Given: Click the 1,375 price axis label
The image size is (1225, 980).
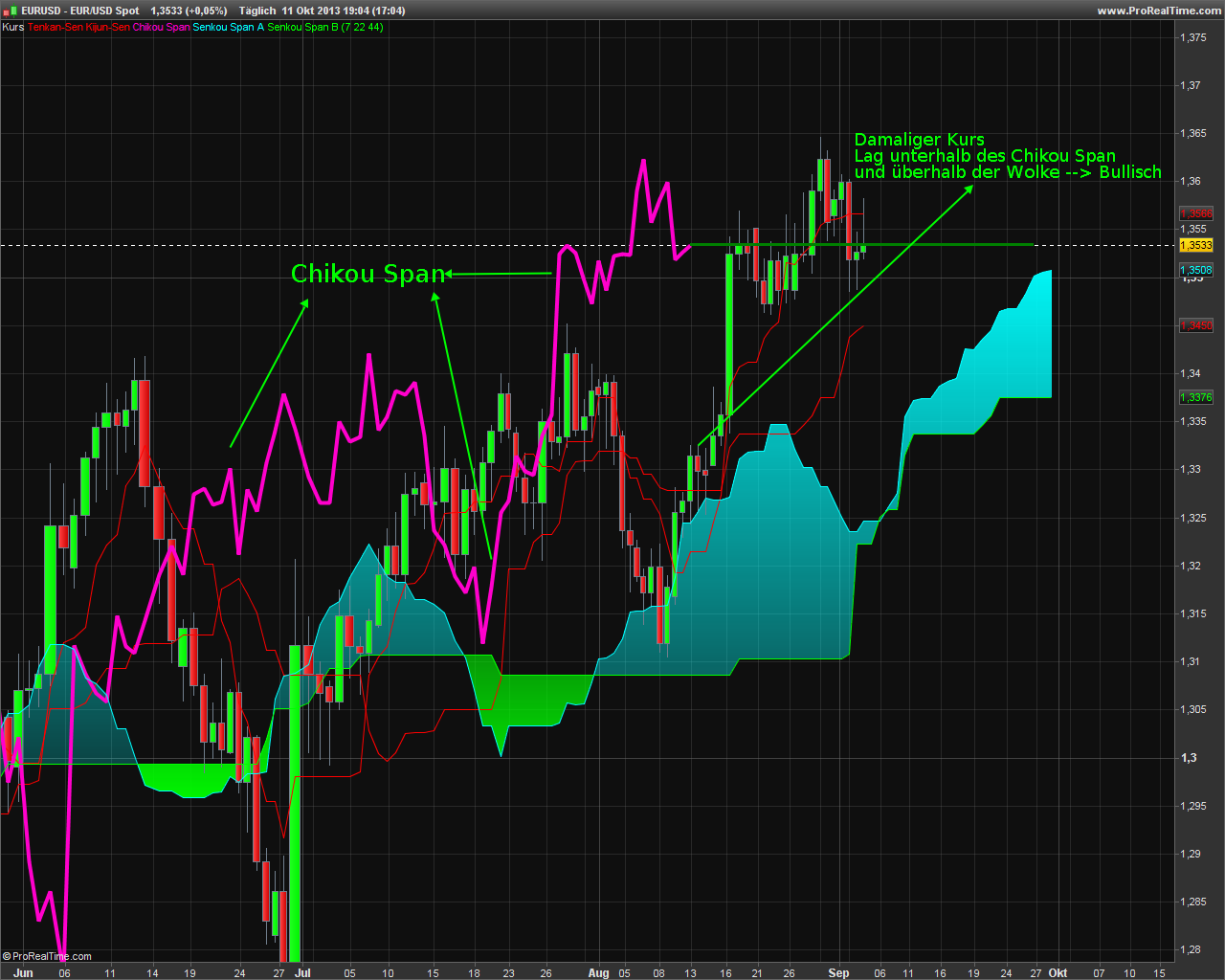Looking at the screenshot, I should [1193, 37].
